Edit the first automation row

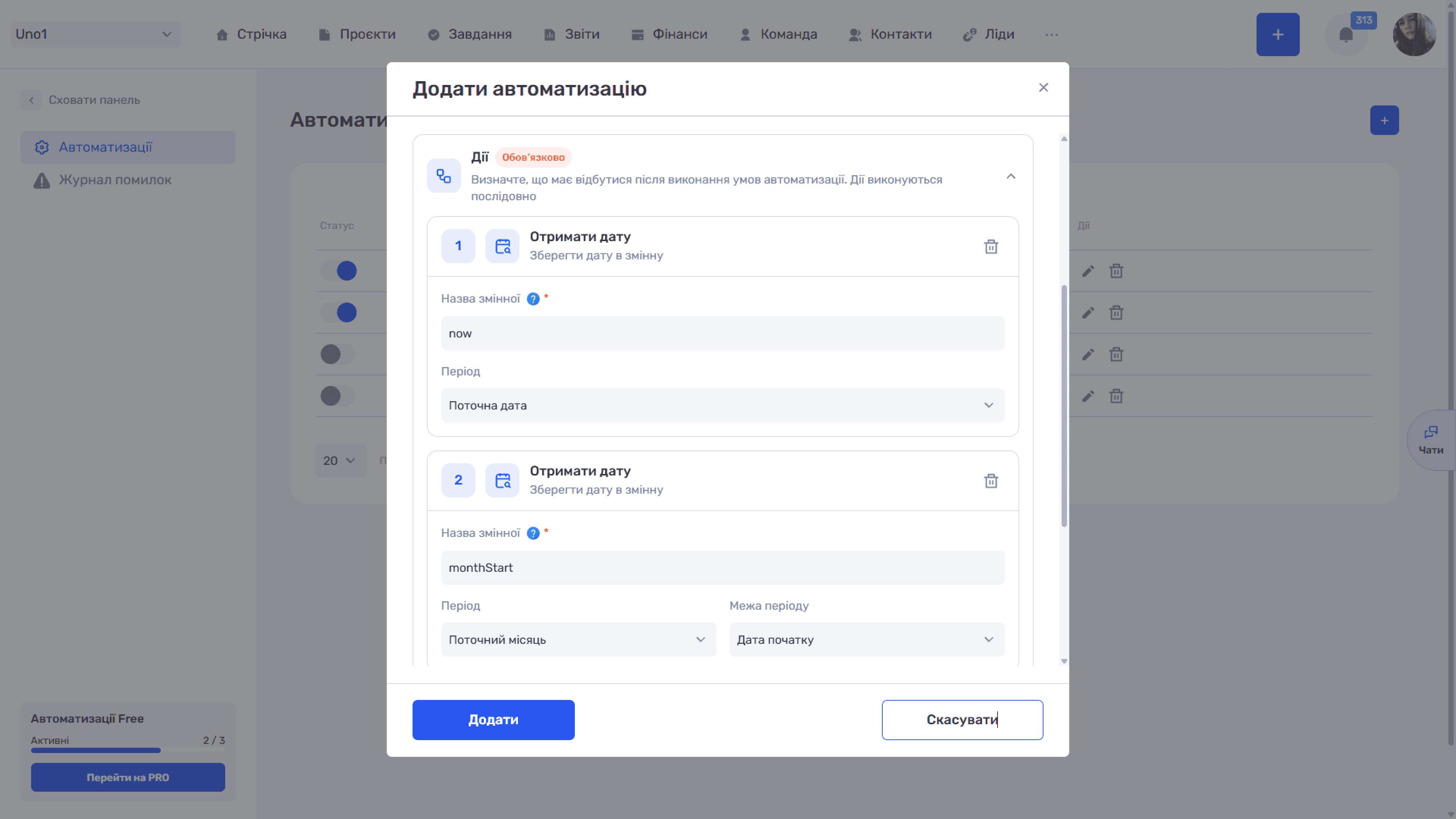click(x=1088, y=271)
